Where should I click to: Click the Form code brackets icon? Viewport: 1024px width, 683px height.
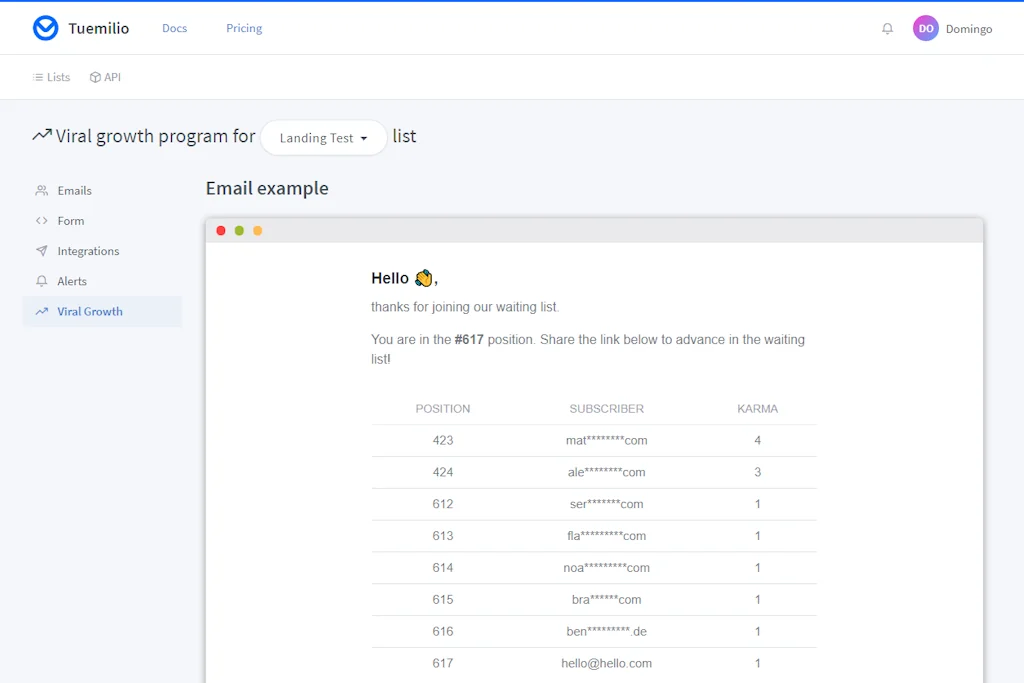42,221
